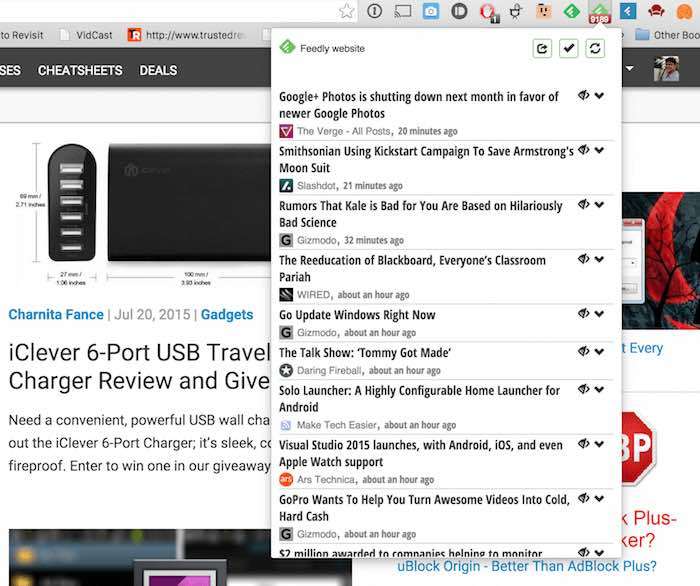Mark Smithsonian Kickstart article as read

[x=583, y=150]
